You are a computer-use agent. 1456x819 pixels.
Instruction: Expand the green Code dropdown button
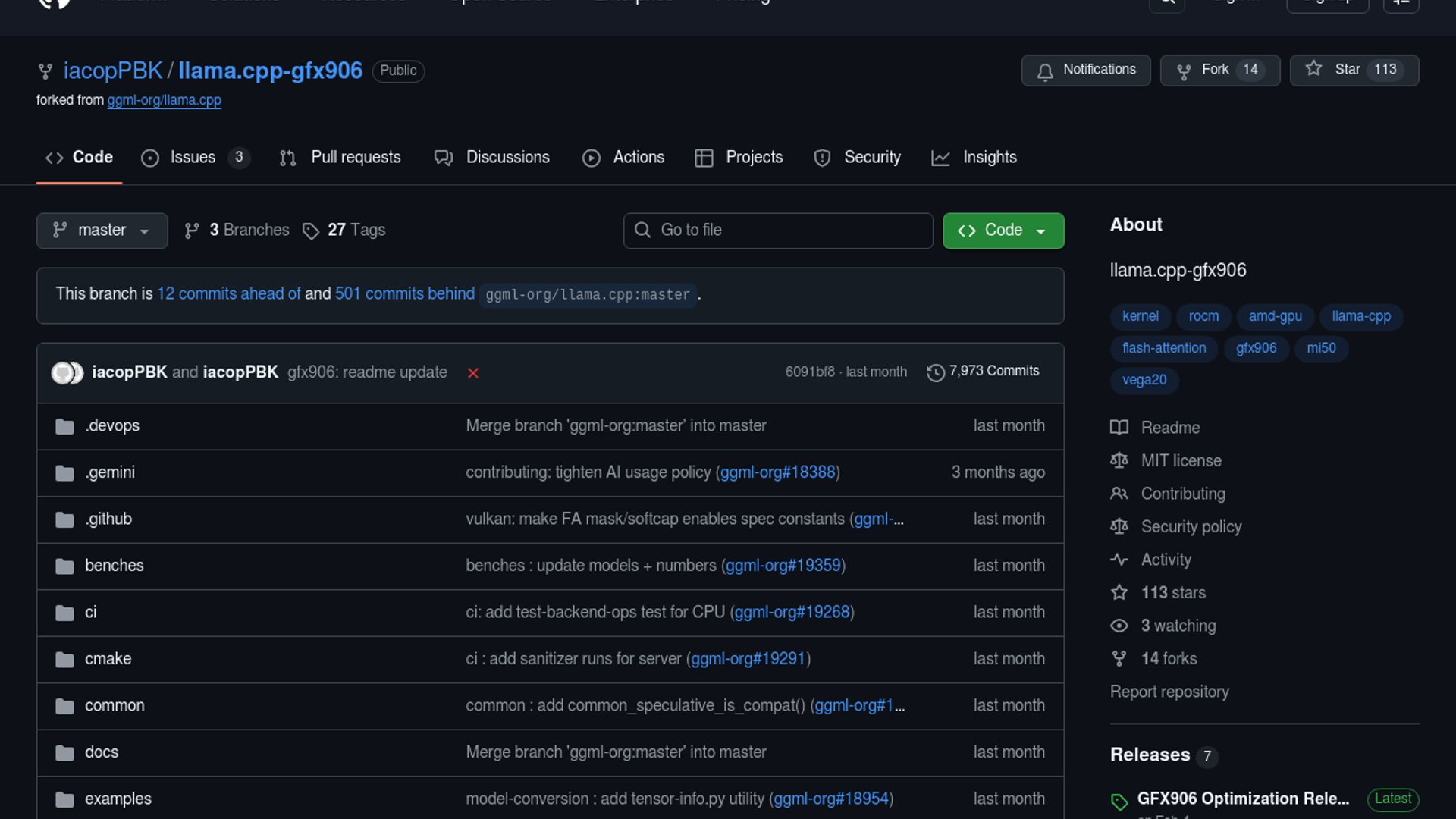[1003, 231]
